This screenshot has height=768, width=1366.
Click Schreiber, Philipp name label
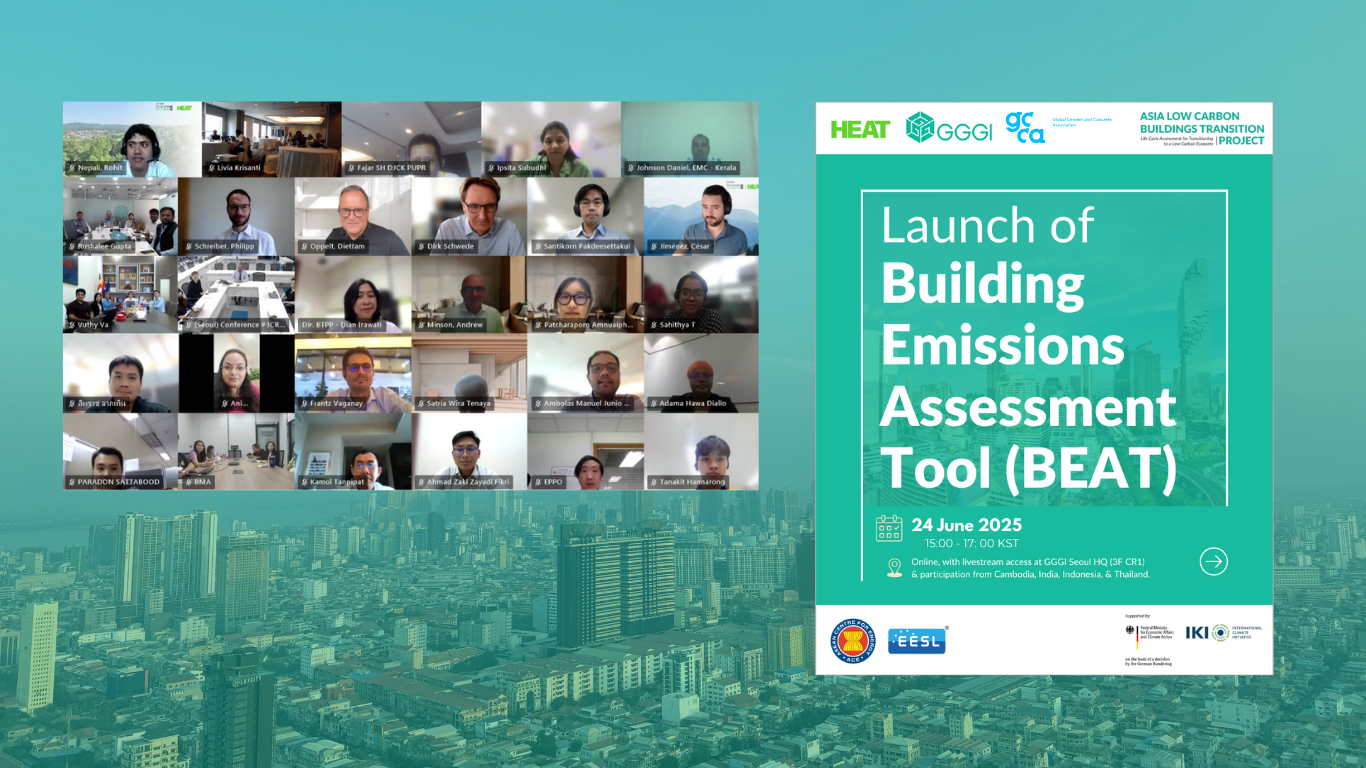(225, 246)
